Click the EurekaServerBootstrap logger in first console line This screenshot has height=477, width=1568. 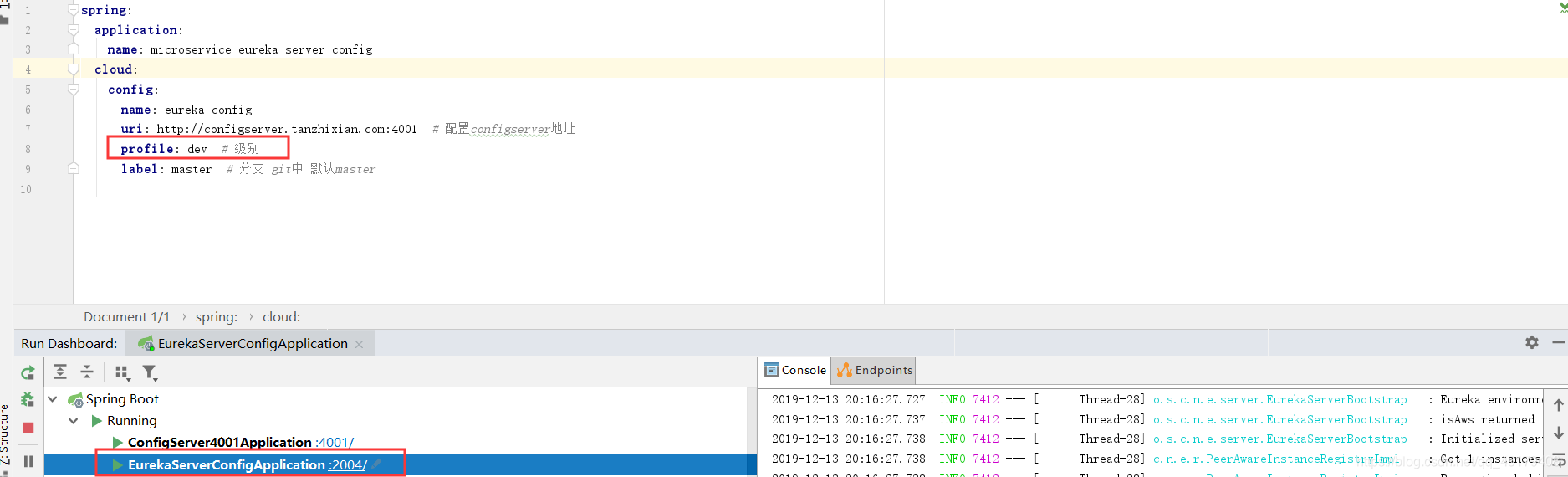click(x=1280, y=400)
